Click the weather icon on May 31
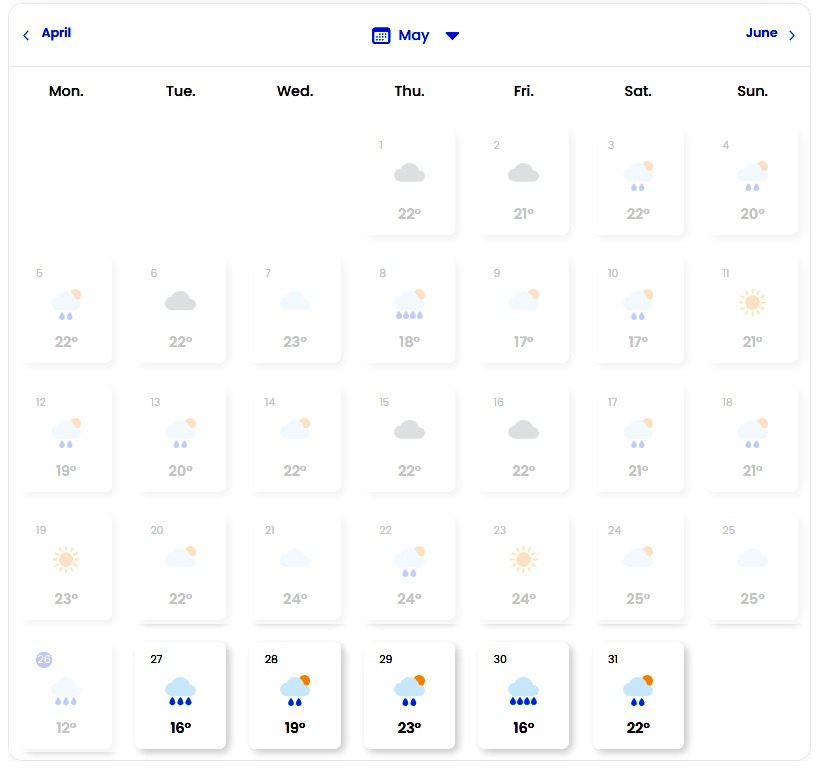820x782 pixels. tap(638, 690)
